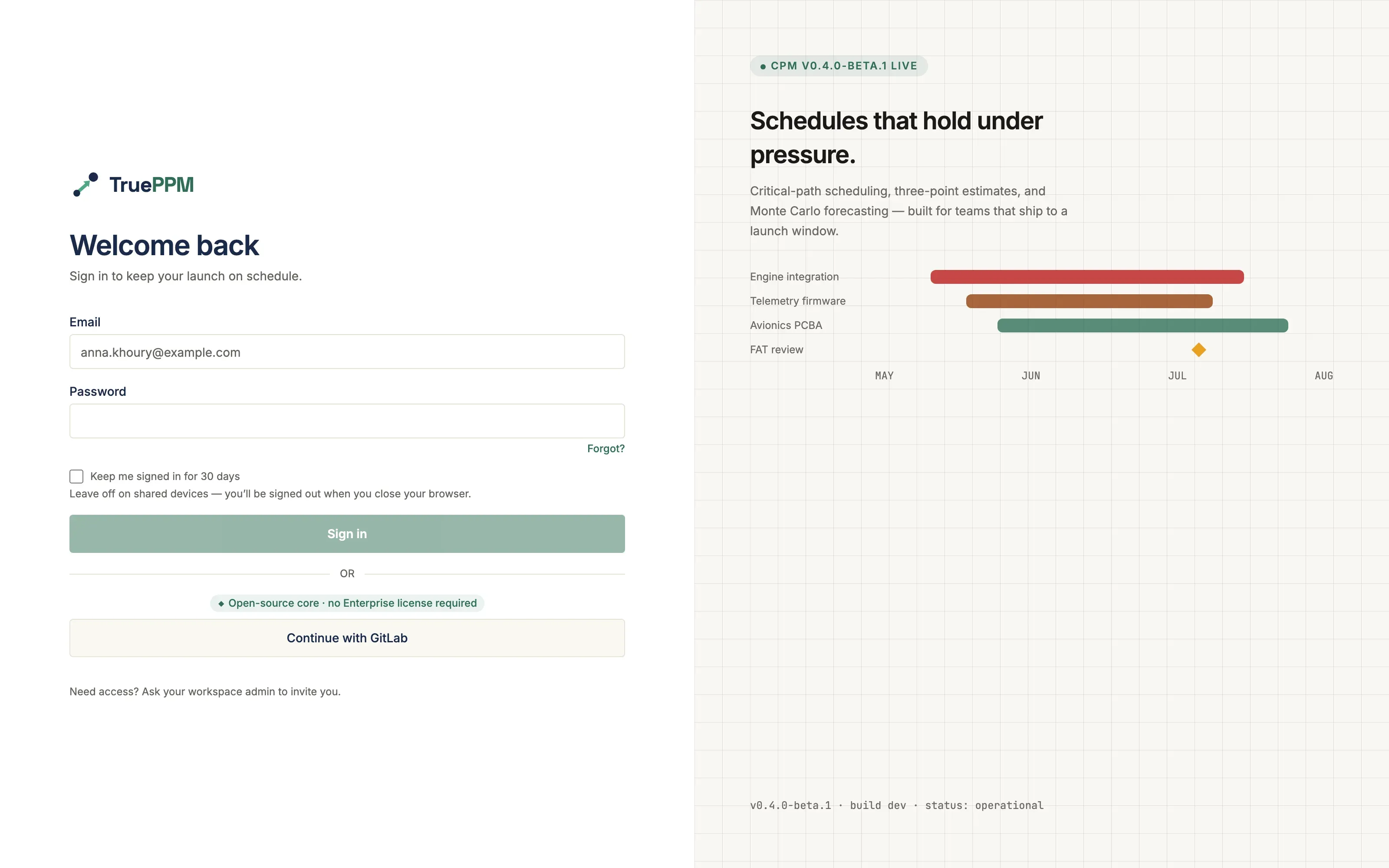Screen dimensions: 1389x868
Task: Select the brown Telemetry firmware bar
Action: (1089, 301)
